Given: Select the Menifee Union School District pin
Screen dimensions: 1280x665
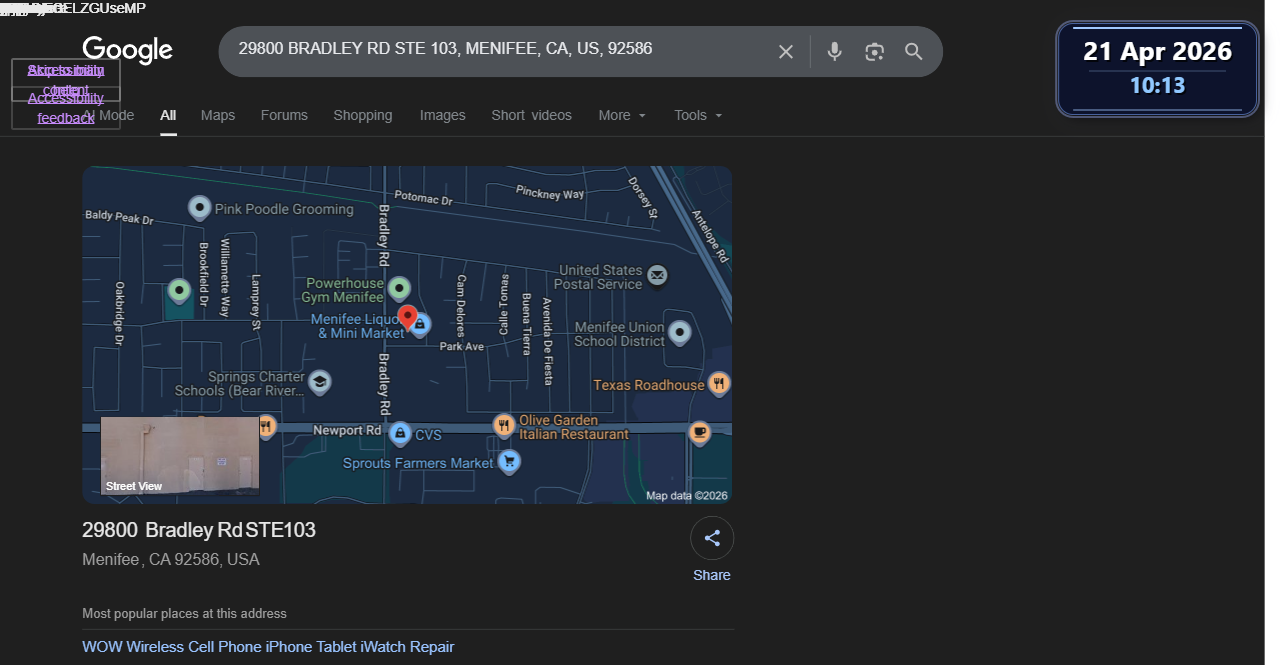Looking at the screenshot, I should click(x=680, y=333).
